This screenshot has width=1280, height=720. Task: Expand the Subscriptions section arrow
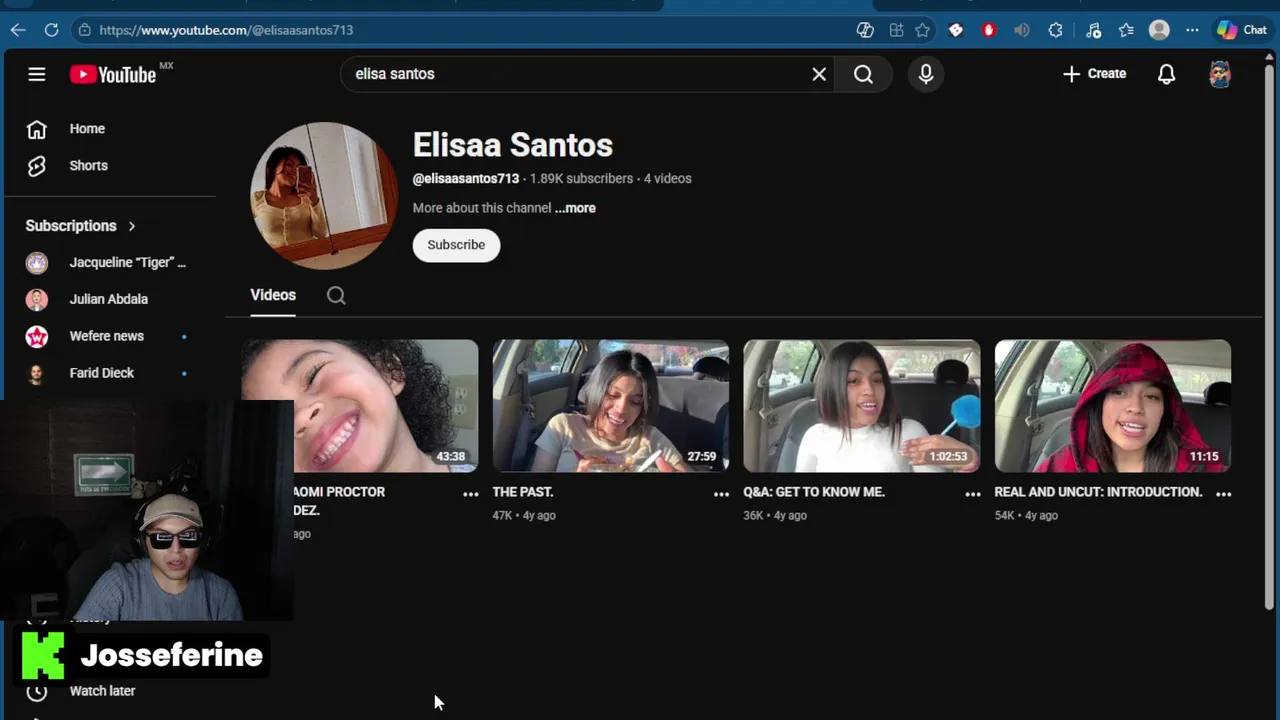131,226
